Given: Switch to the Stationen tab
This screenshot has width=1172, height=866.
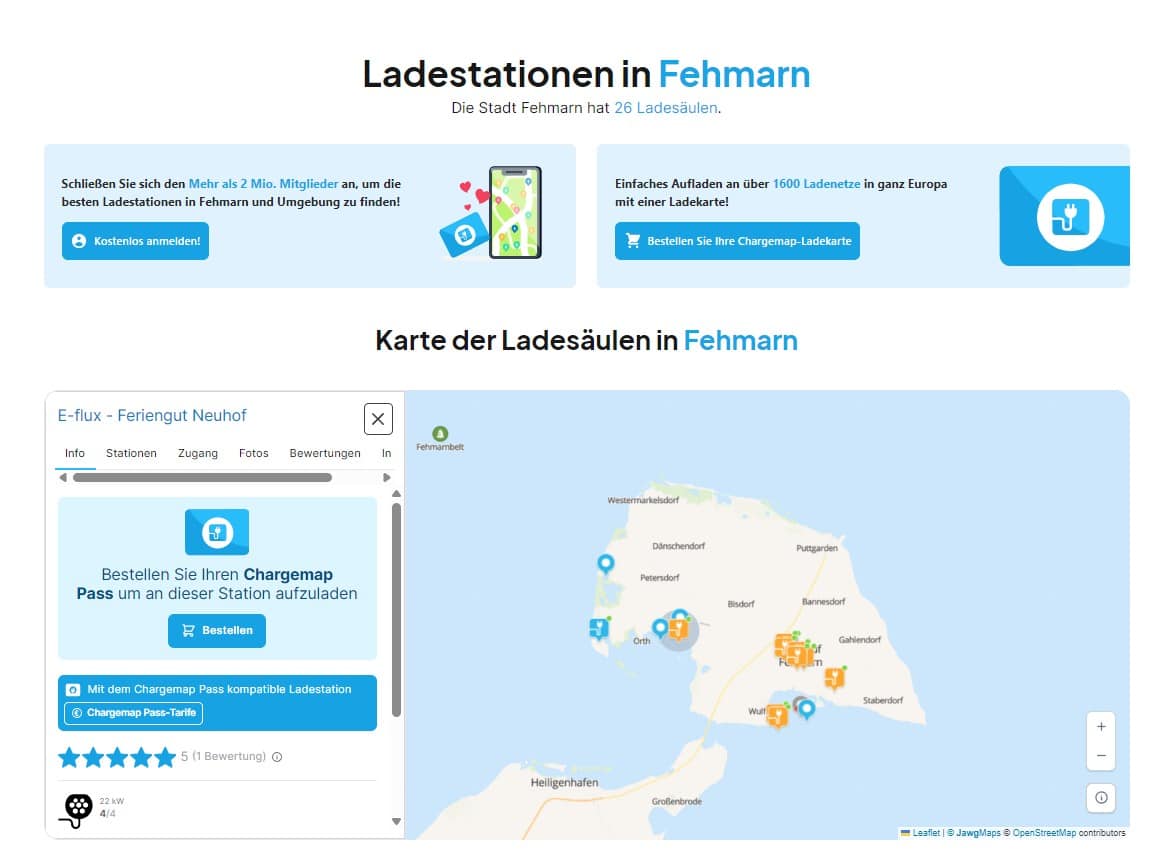Looking at the screenshot, I should pos(131,453).
